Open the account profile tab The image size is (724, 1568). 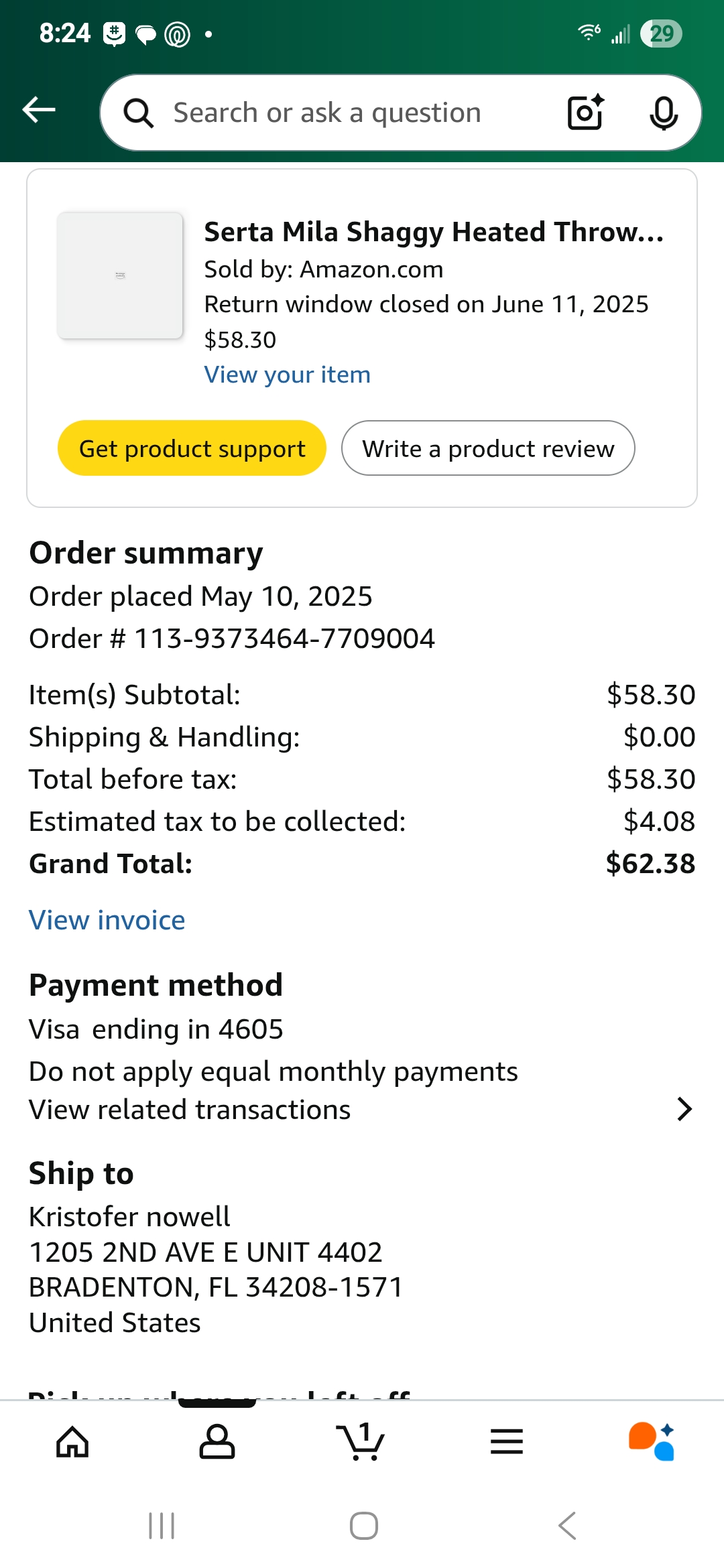pos(217,1441)
